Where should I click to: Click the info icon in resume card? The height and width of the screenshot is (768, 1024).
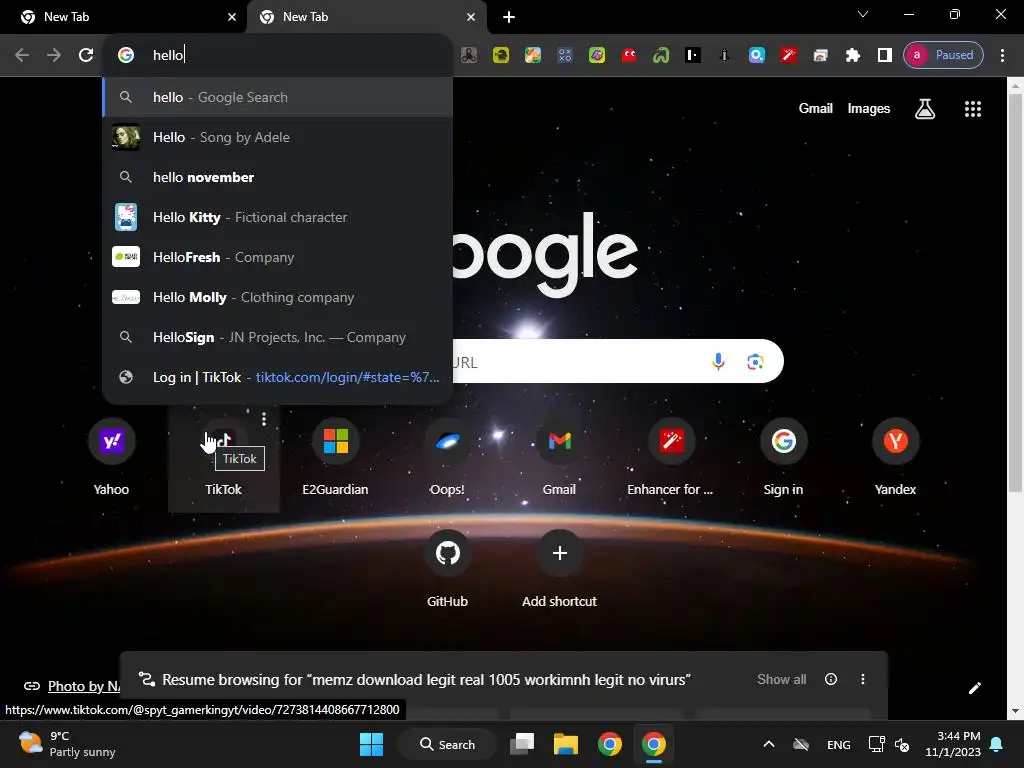(831, 679)
